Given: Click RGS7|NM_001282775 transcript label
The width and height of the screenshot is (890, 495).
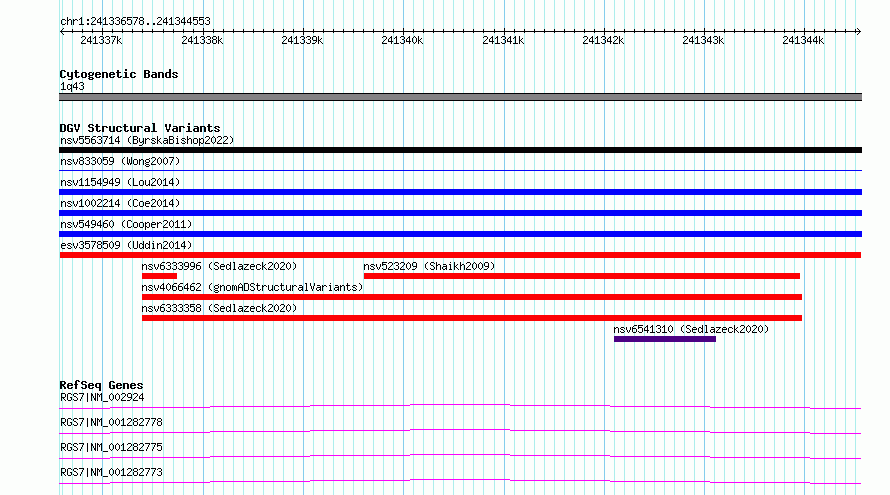Looking at the screenshot, I should 111,447.
